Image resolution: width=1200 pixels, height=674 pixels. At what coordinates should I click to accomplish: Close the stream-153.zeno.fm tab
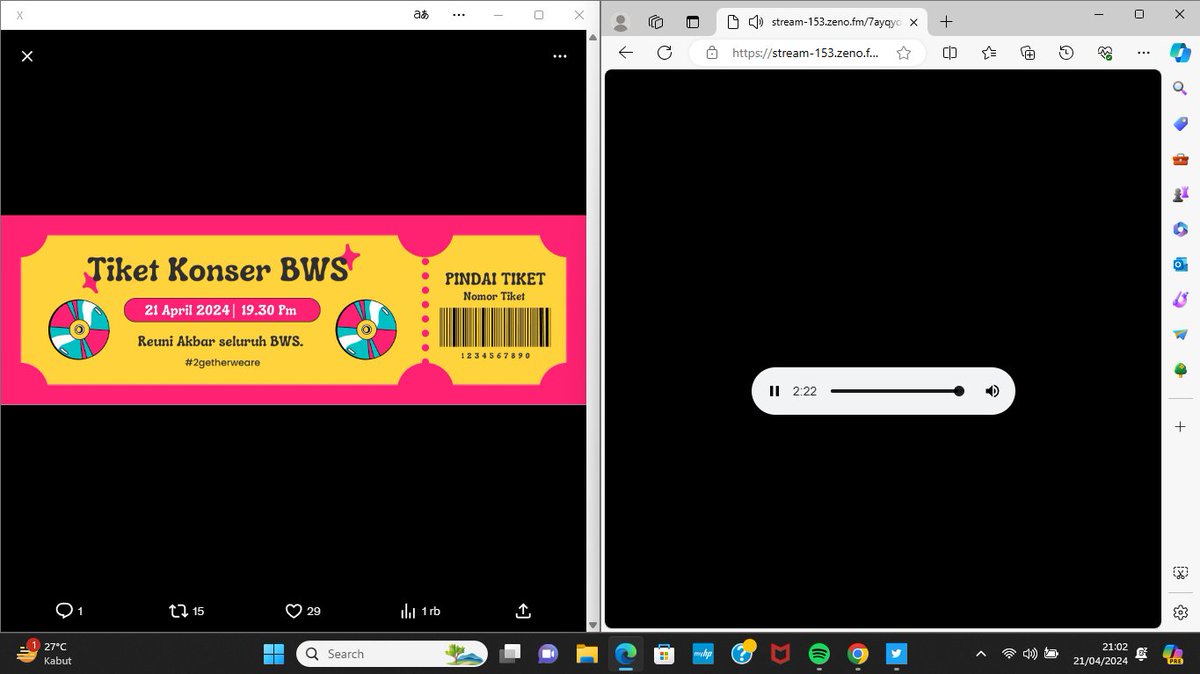(x=915, y=22)
